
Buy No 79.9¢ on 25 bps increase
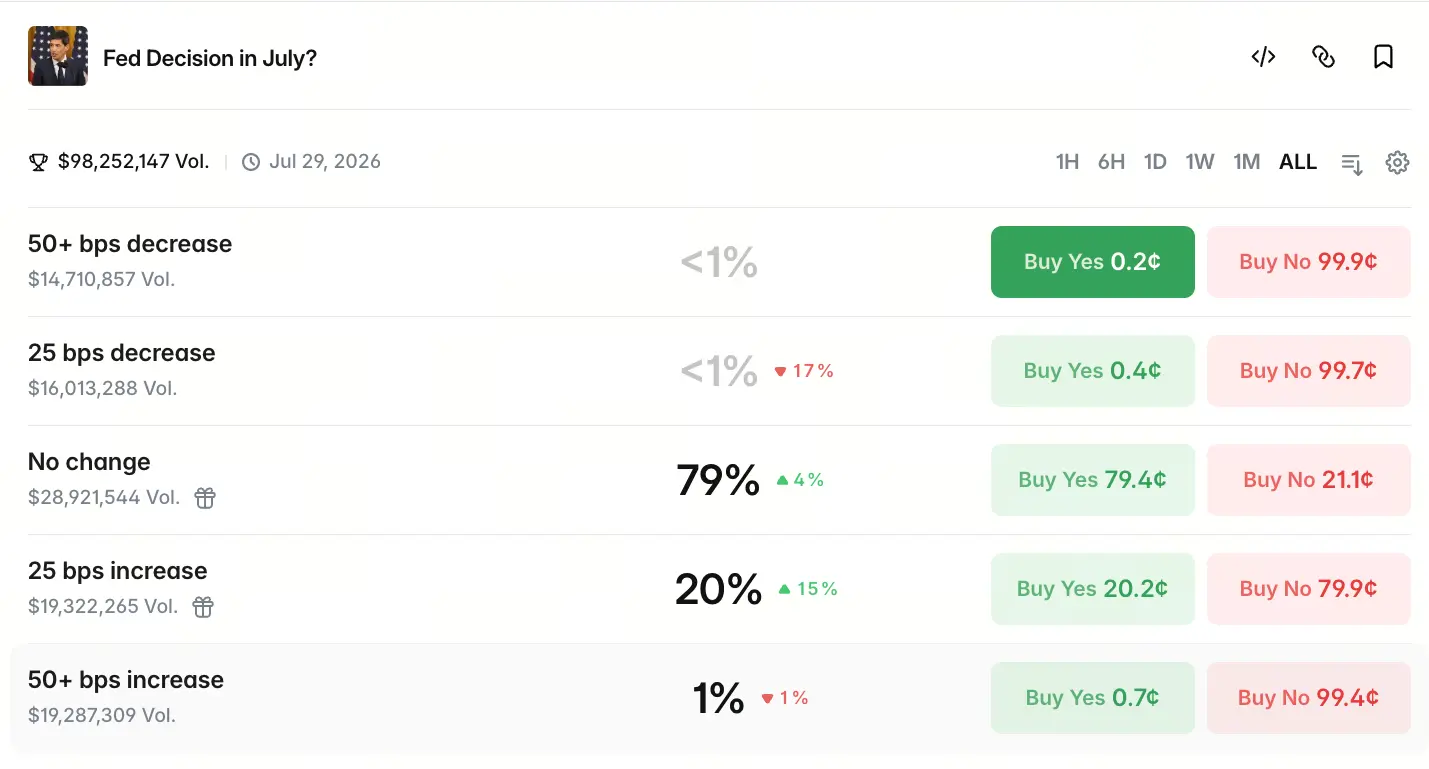coord(1309,589)
